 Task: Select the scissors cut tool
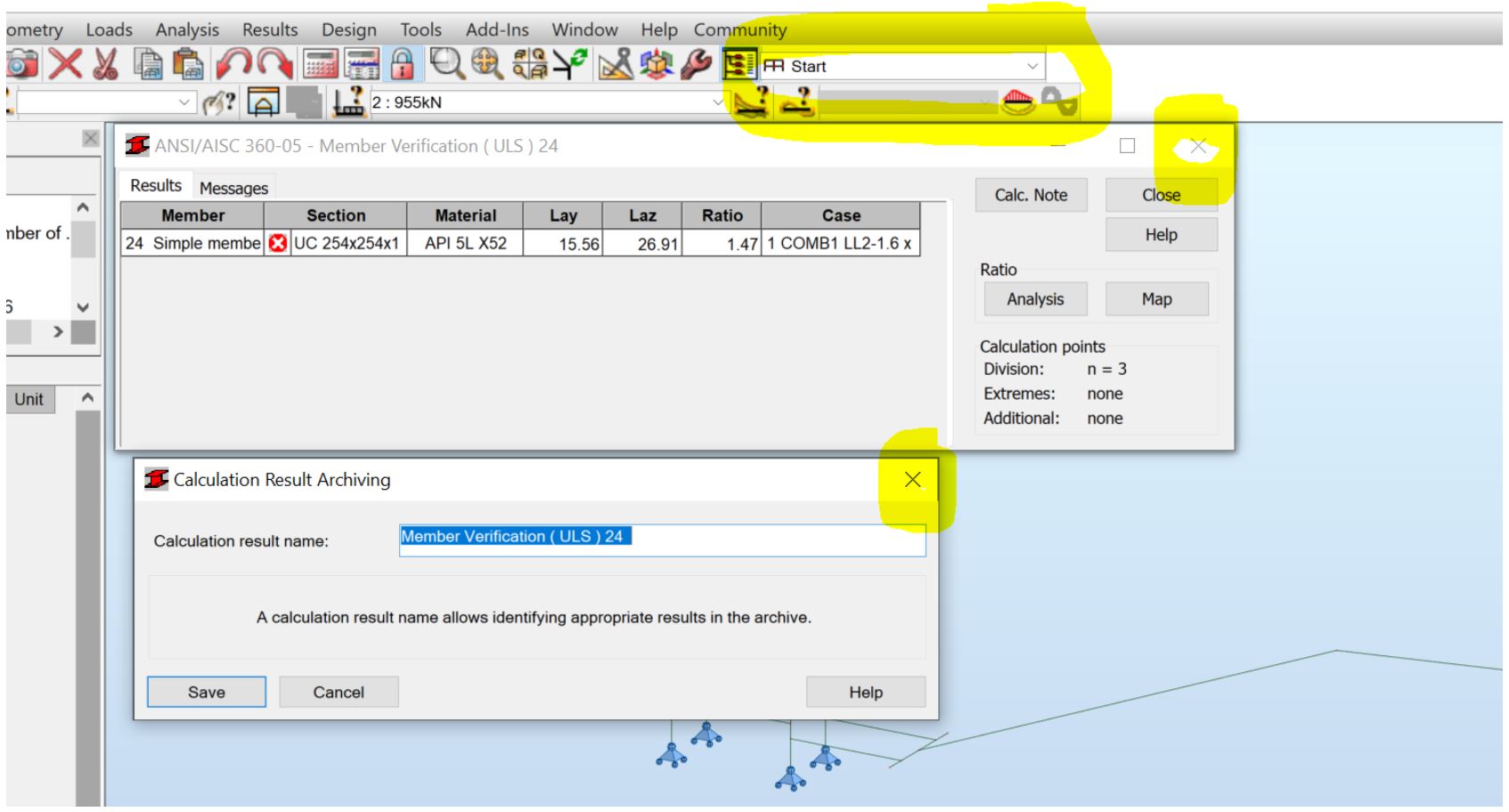coord(103,64)
